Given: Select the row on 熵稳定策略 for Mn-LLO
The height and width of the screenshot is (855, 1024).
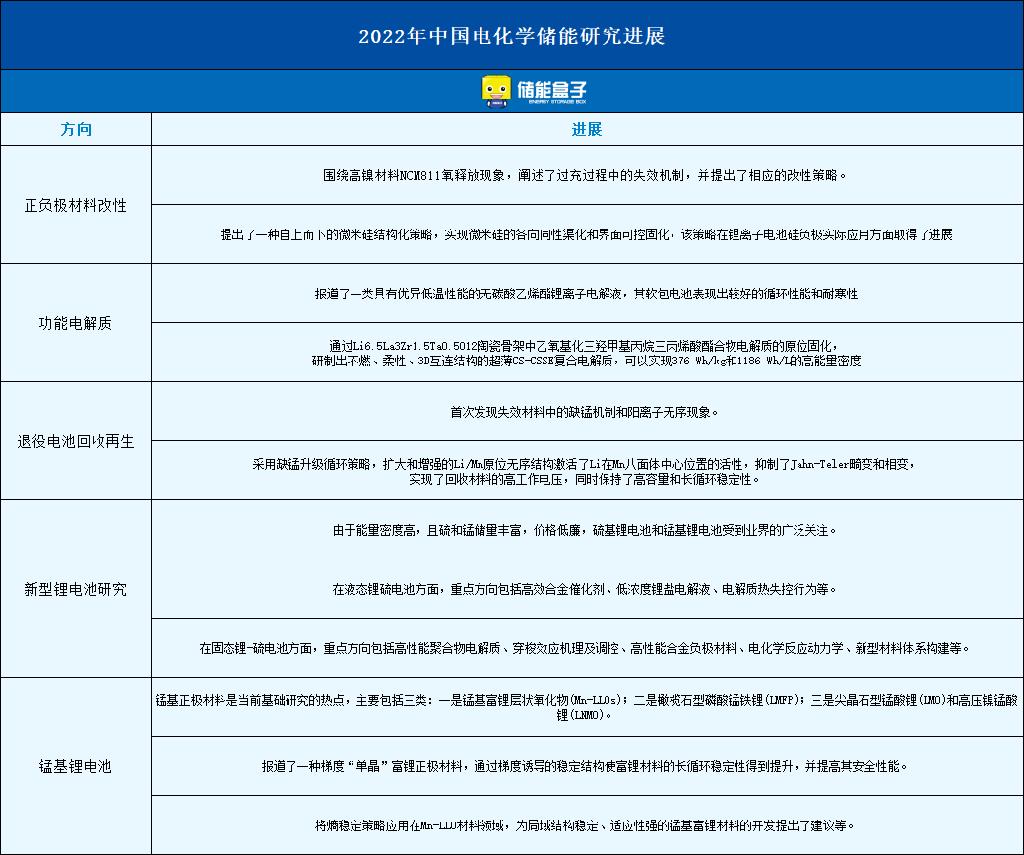Looking at the screenshot, I should pos(586,825).
